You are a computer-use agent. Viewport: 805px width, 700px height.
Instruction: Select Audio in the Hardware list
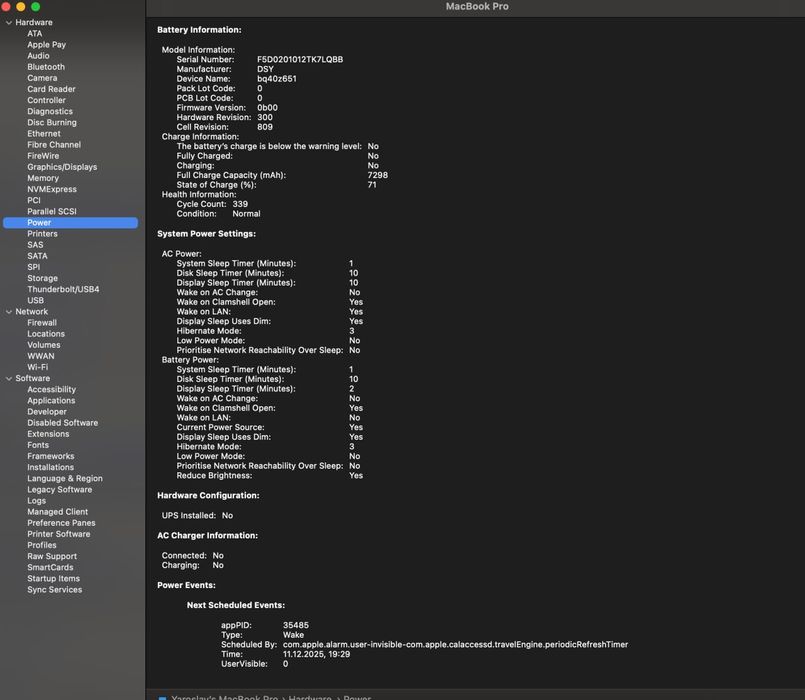click(39, 56)
